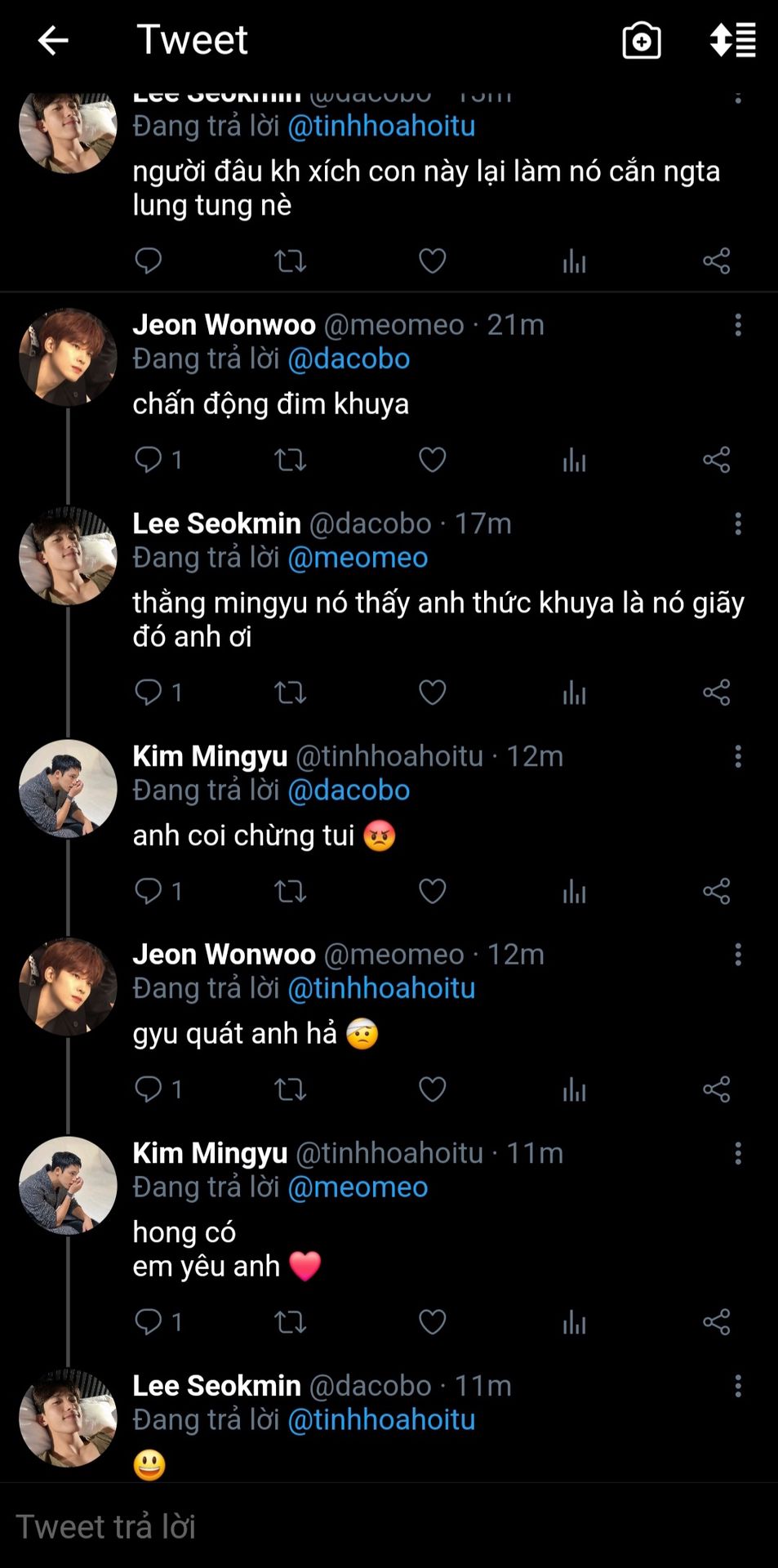778x1568 pixels.
Task: Tap the back arrow in the header
Action: (x=53, y=40)
